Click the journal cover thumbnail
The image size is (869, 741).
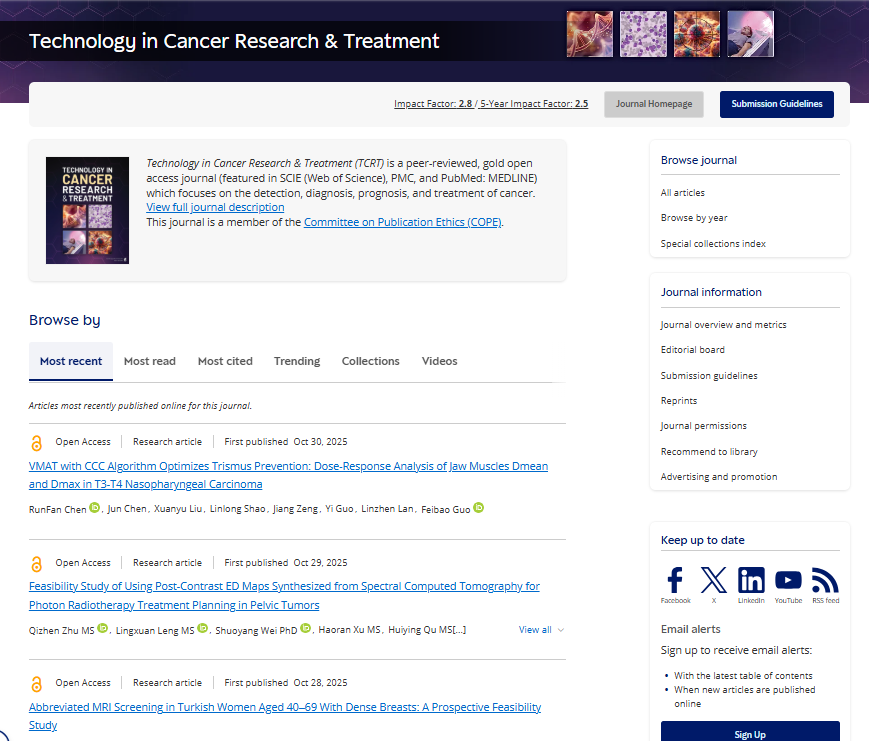click(87, 210)
